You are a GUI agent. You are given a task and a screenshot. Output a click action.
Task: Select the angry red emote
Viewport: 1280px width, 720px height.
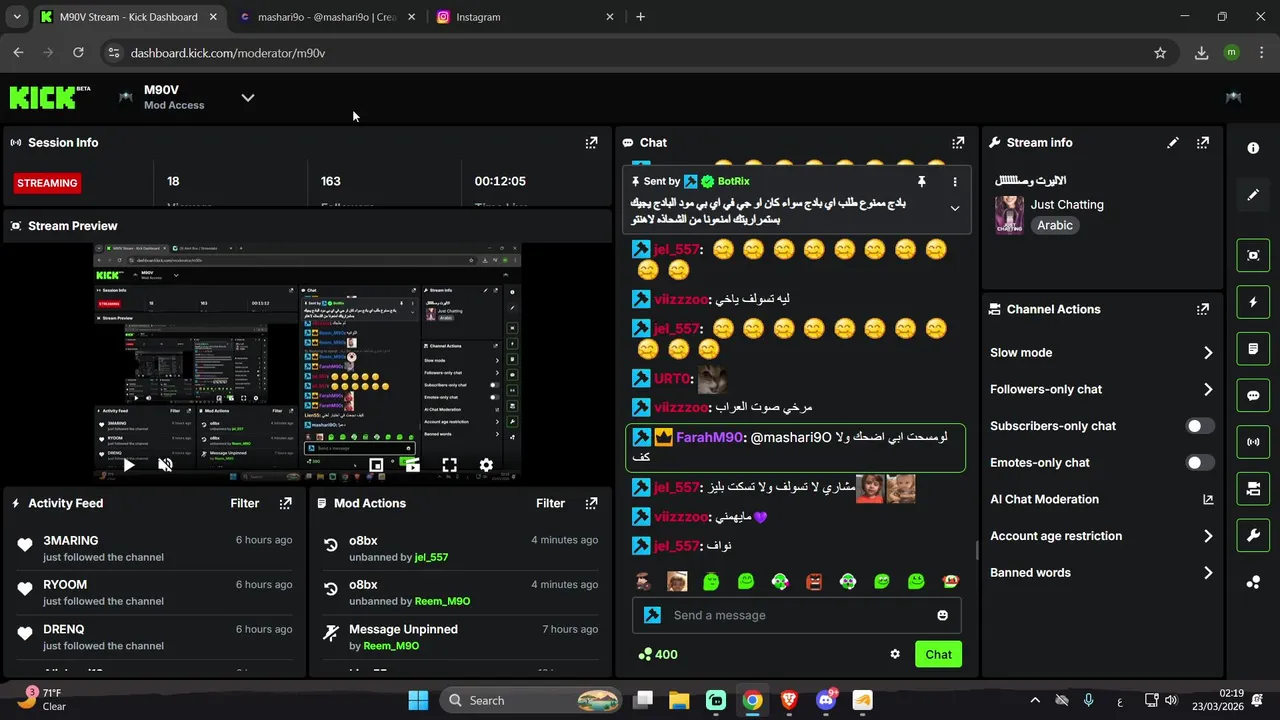[814, 581]
